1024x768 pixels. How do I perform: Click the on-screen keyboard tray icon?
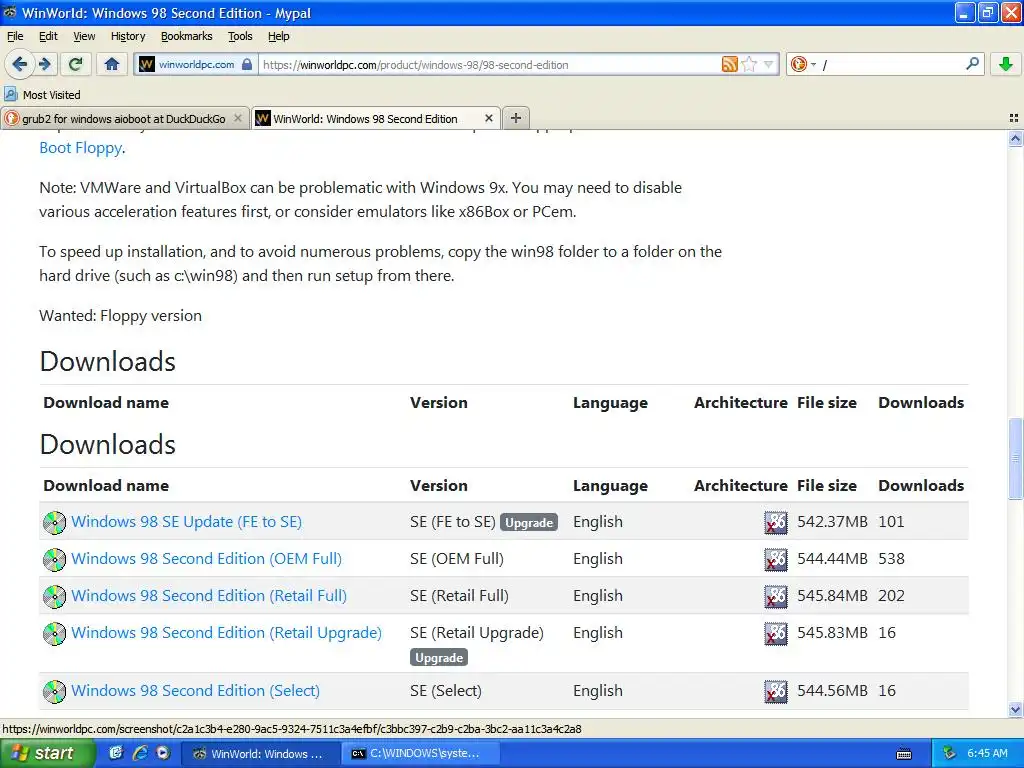pyautogui.click(x=904, y=754)
